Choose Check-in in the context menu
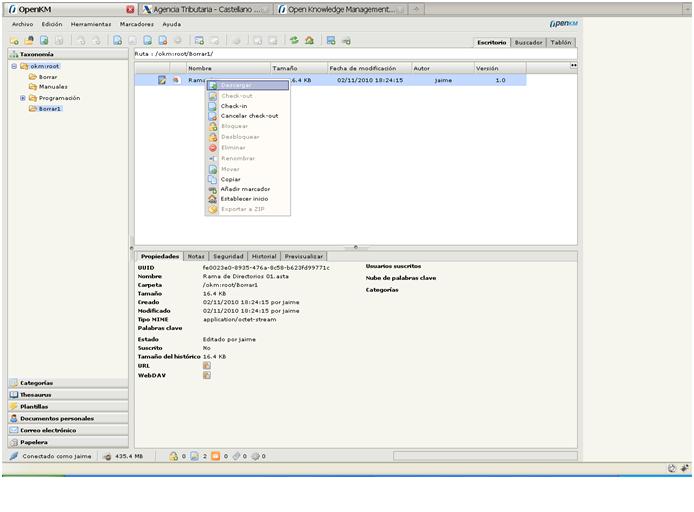 (x=248, y=106)
